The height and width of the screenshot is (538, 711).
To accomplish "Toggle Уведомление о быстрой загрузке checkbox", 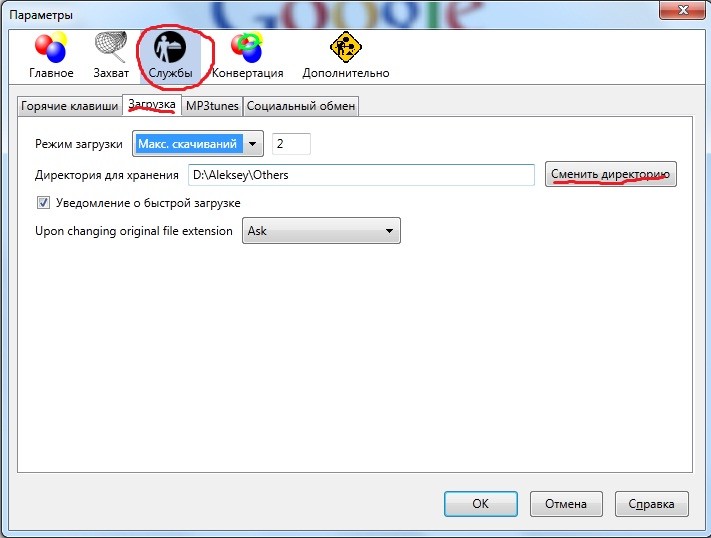I will (x=44, y=203).
